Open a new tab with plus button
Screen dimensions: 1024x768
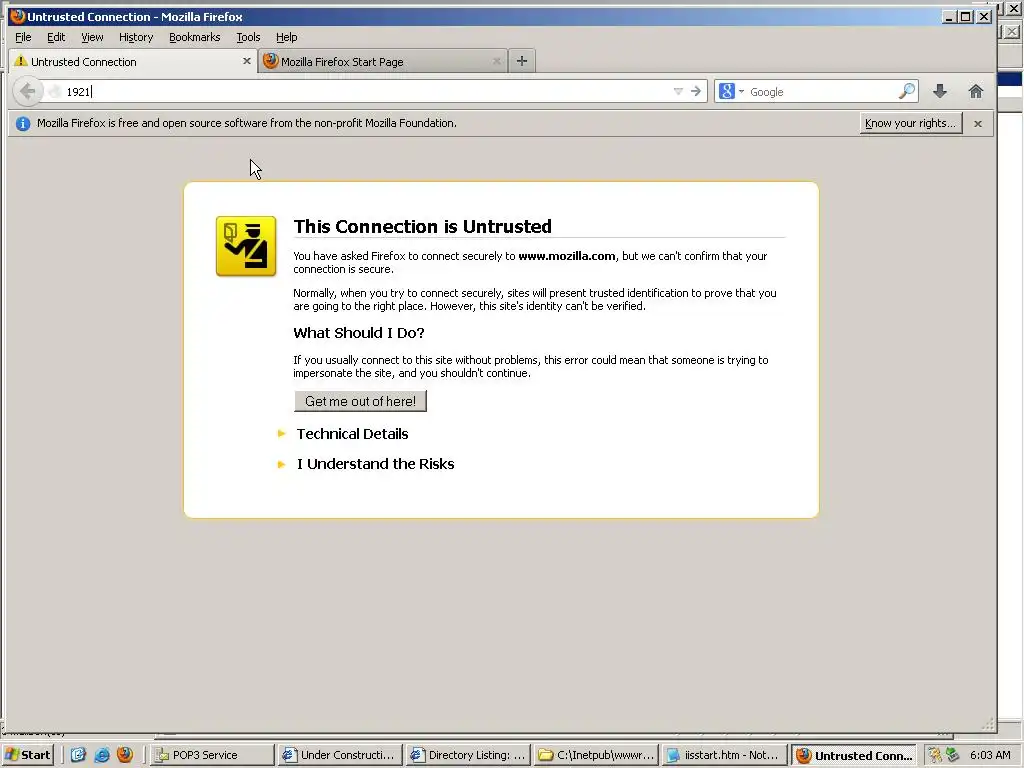pyautogui.click(x=521, y=61)
